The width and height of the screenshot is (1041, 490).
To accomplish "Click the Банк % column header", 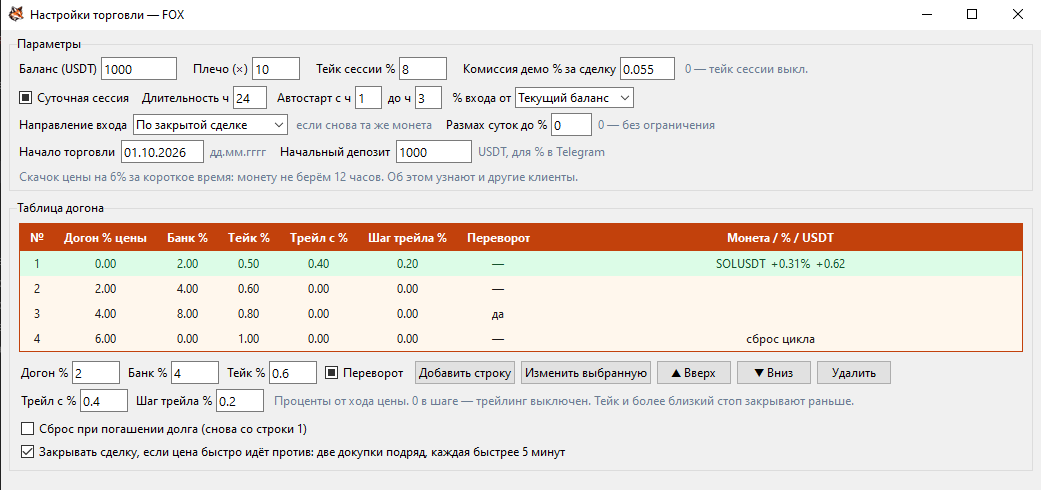I will (x=187, y=238).
